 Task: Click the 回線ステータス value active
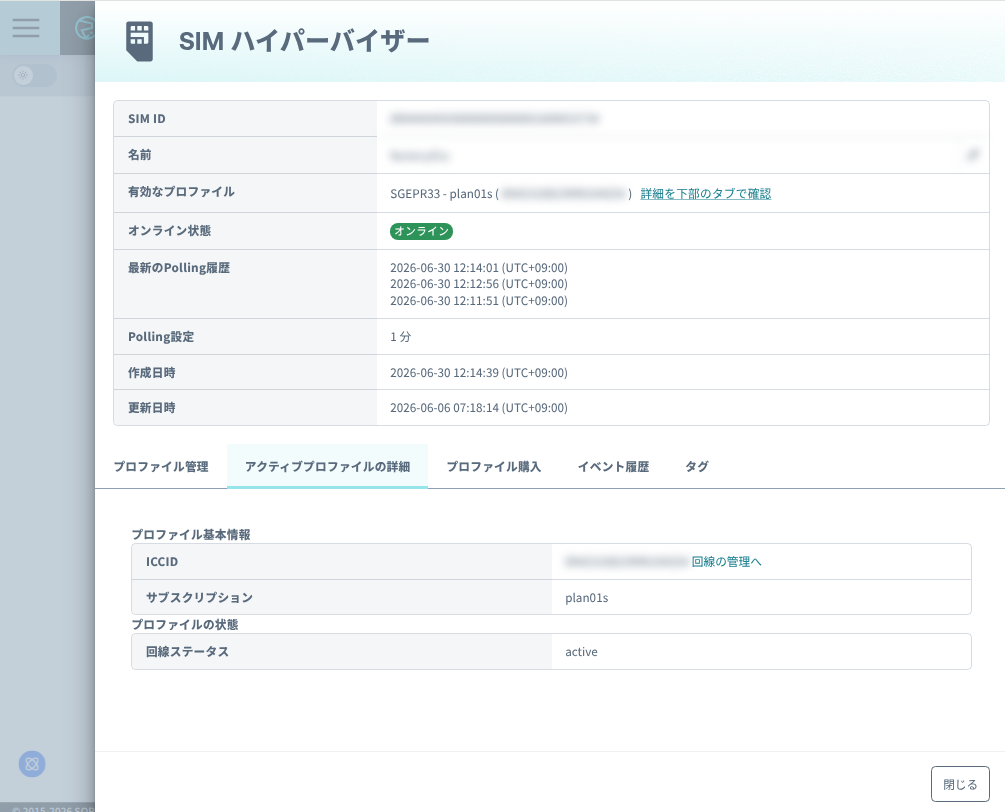(581, 652)
